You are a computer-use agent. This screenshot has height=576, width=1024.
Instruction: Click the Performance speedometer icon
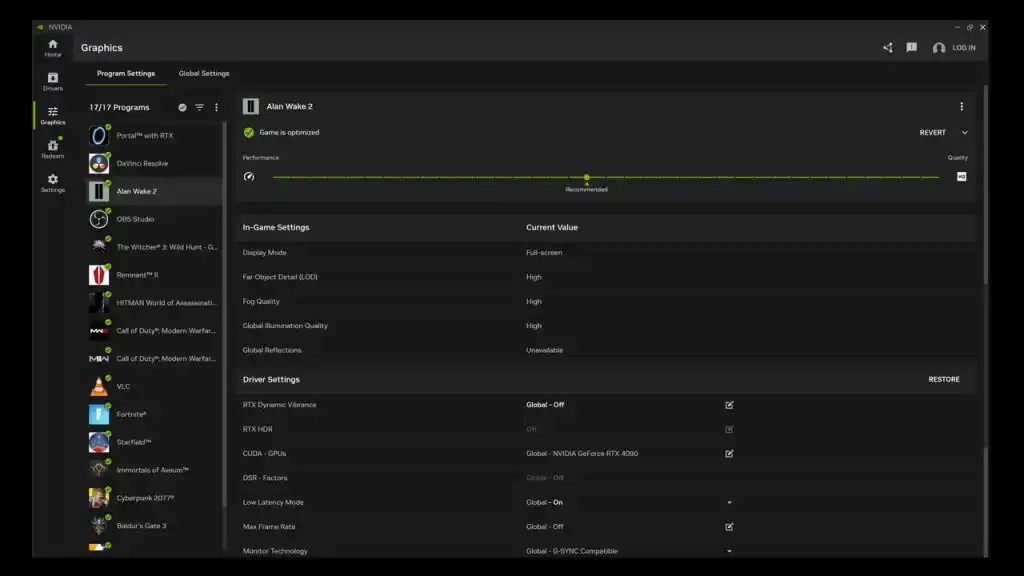click(x=249, y=177)
